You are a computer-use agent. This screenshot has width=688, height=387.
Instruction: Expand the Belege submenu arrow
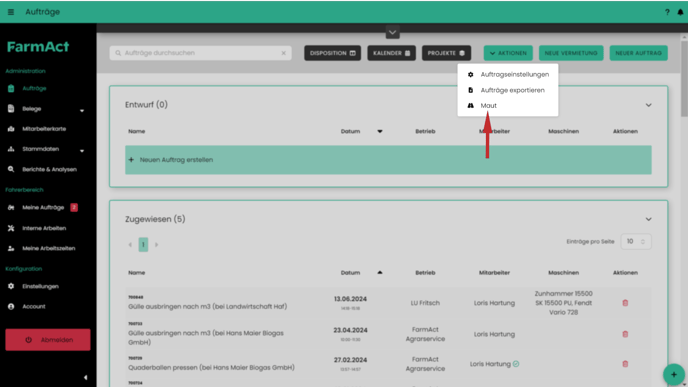coord(82,111)
